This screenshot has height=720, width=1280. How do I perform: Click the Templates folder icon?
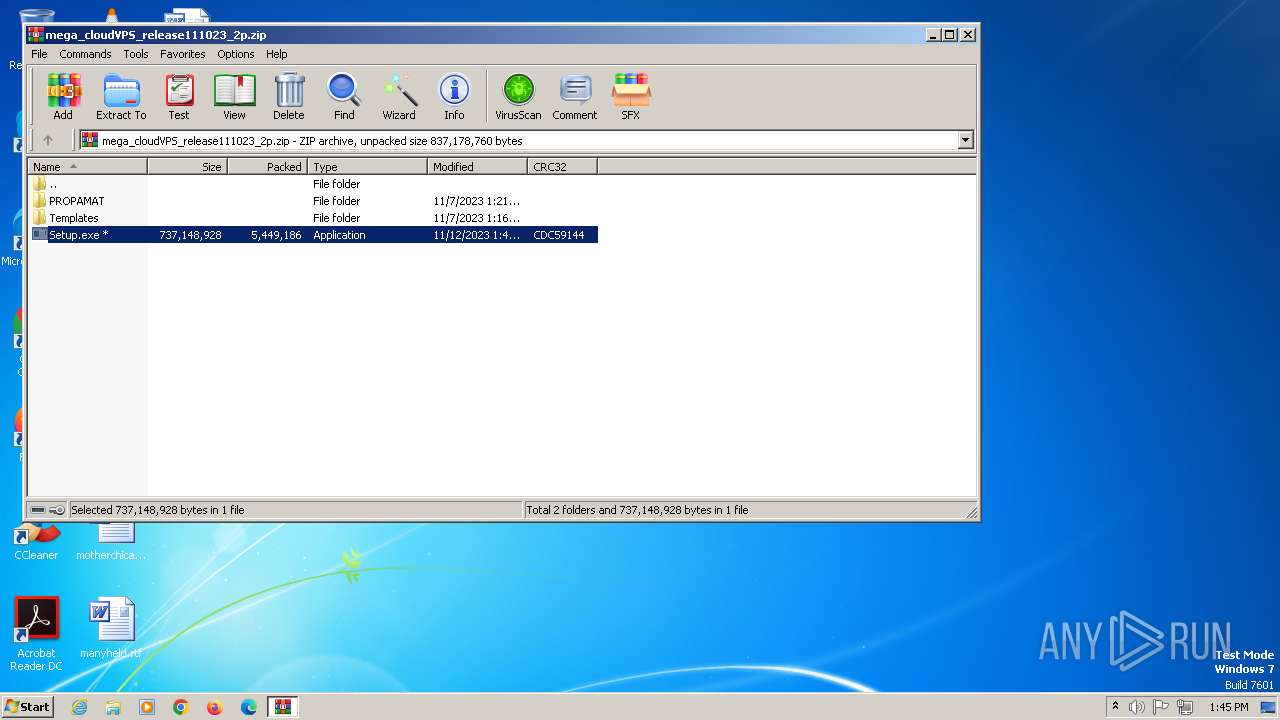click(x=40, y=218)
